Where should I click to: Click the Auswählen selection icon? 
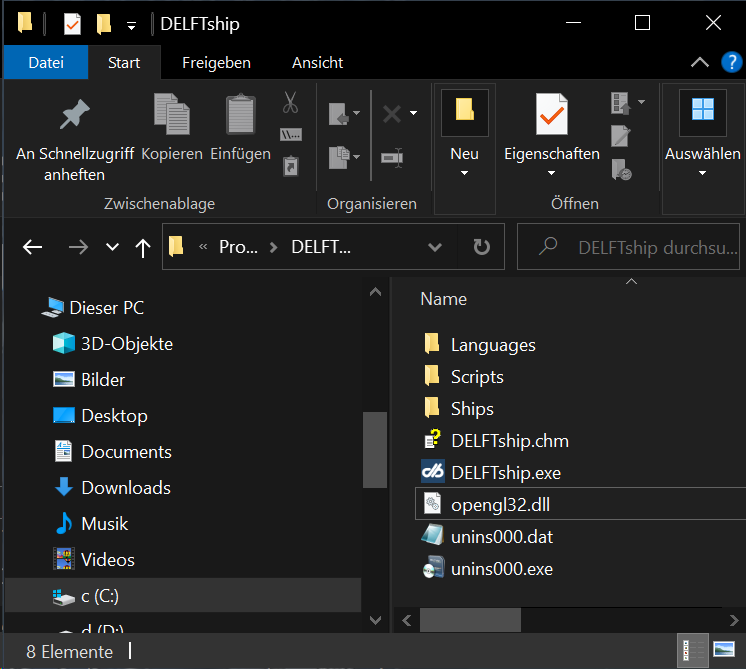(x=703, y=109)
